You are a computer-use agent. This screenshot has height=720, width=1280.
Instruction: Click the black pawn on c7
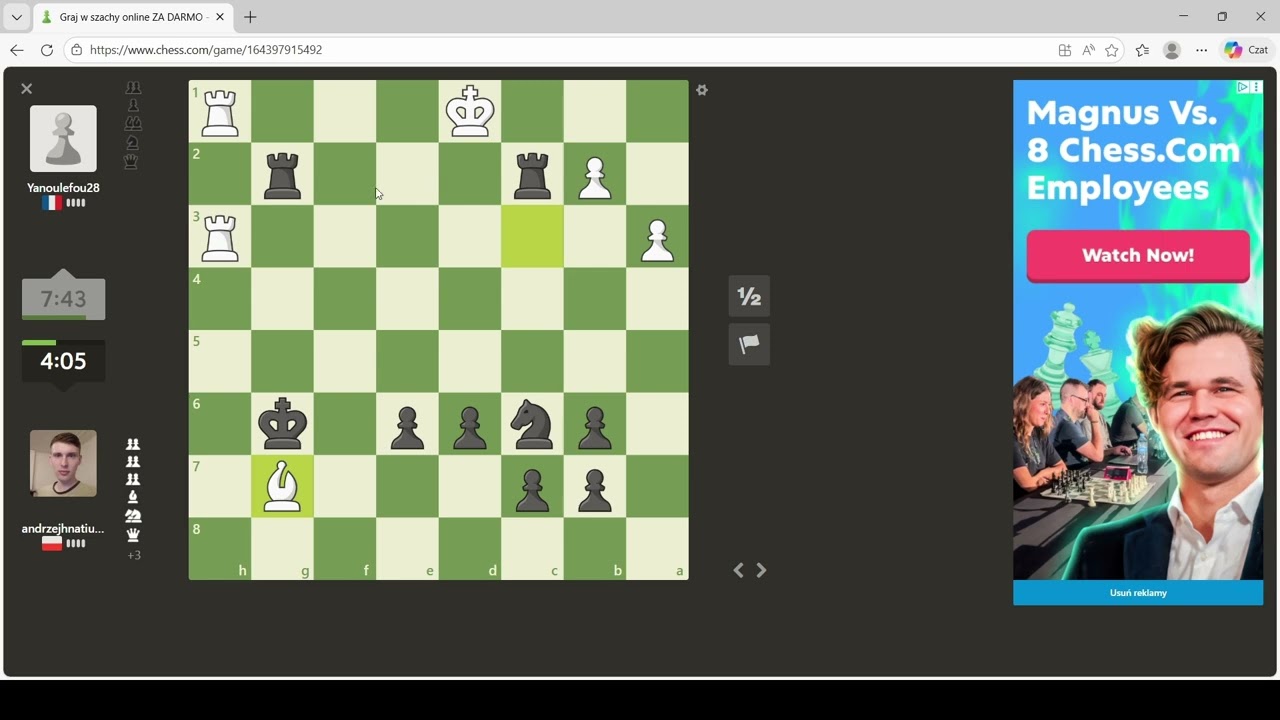pos(532,489)
